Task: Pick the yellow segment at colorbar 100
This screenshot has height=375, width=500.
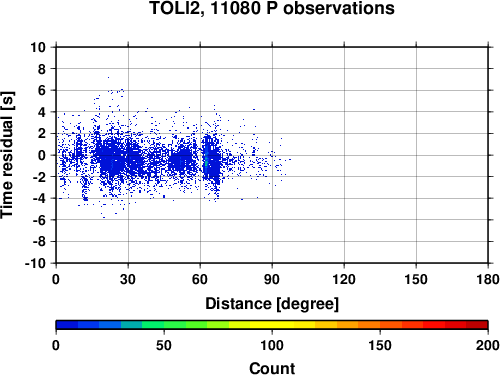Action: [x=272, y=325]
